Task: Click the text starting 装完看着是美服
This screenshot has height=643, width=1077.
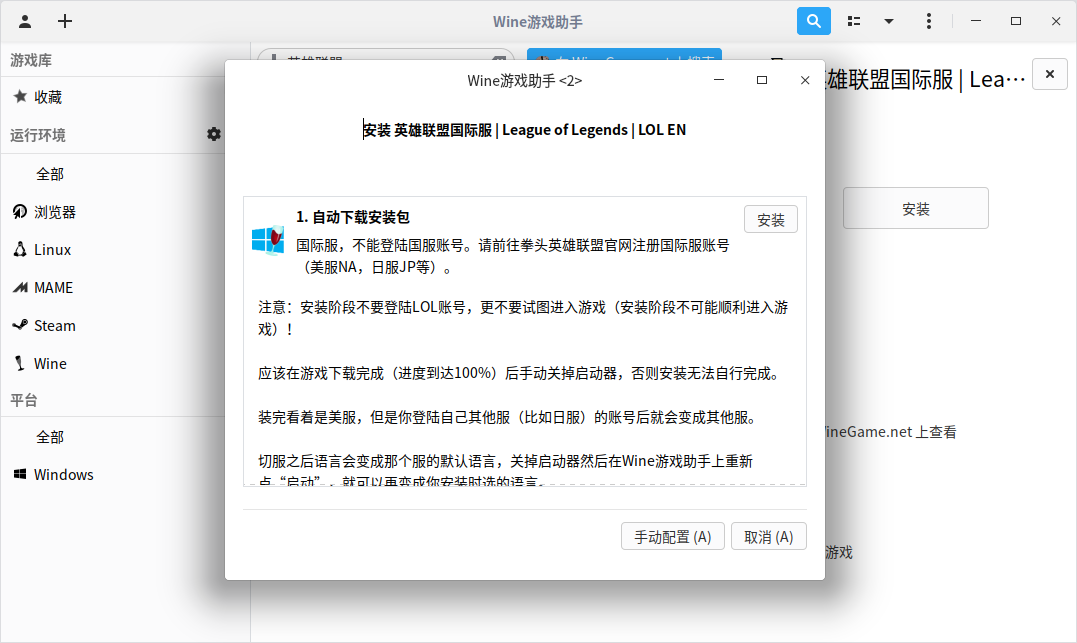Action: pyautogui.click(x=508, y=417)
